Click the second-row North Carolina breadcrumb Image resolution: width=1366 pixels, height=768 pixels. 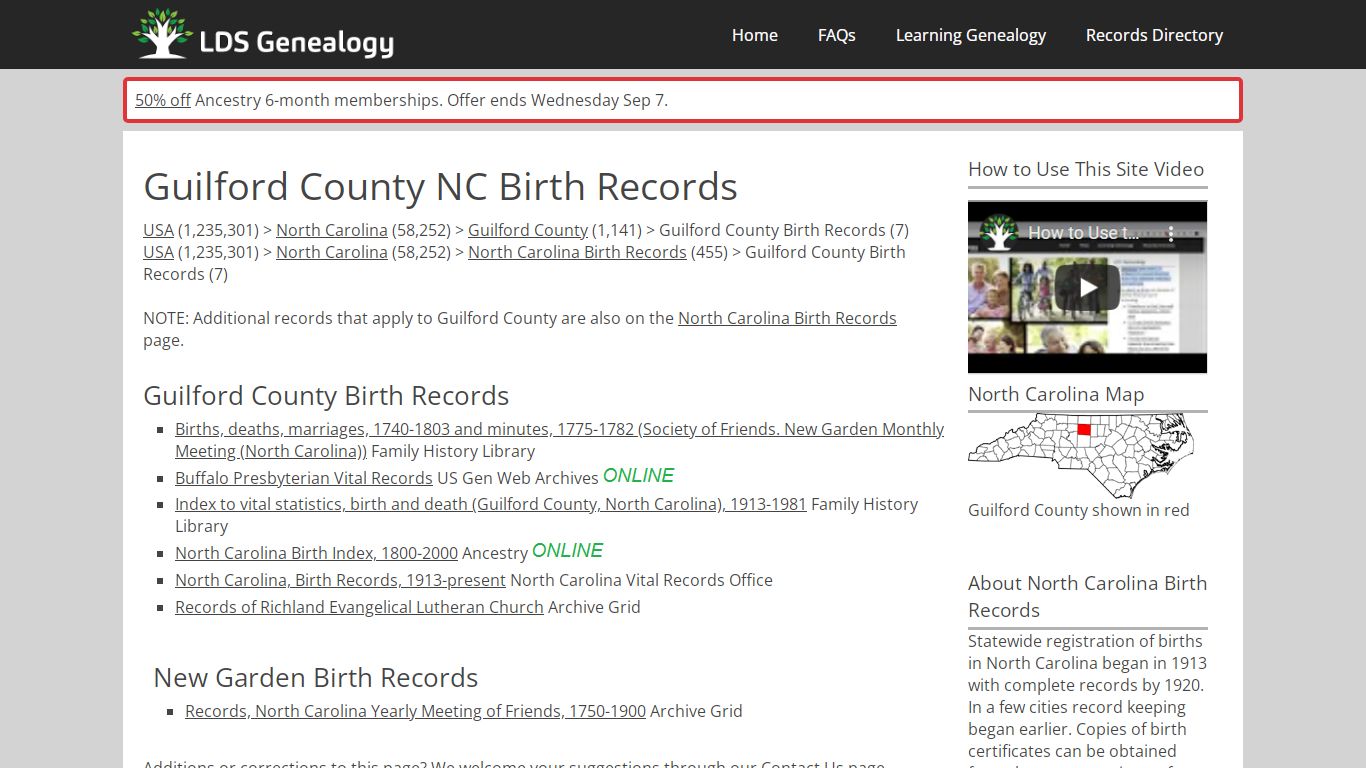click(332, 252)
